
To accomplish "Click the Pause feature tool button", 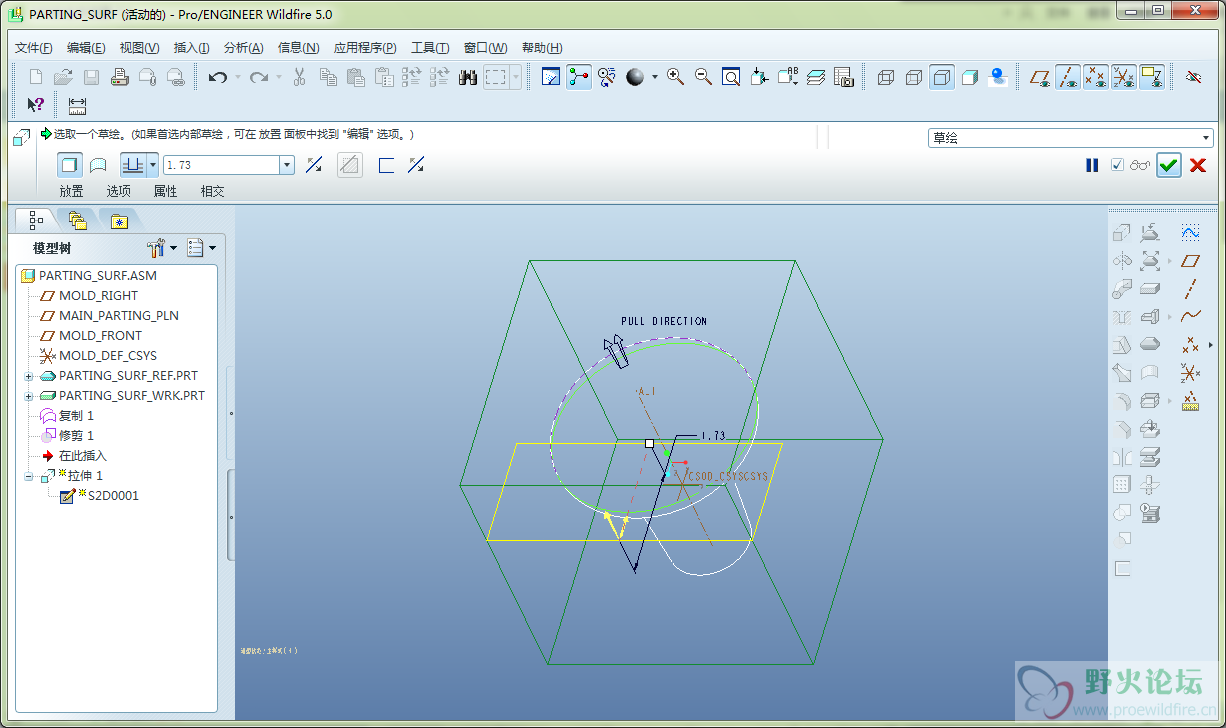I will [x=1092, y=165].
